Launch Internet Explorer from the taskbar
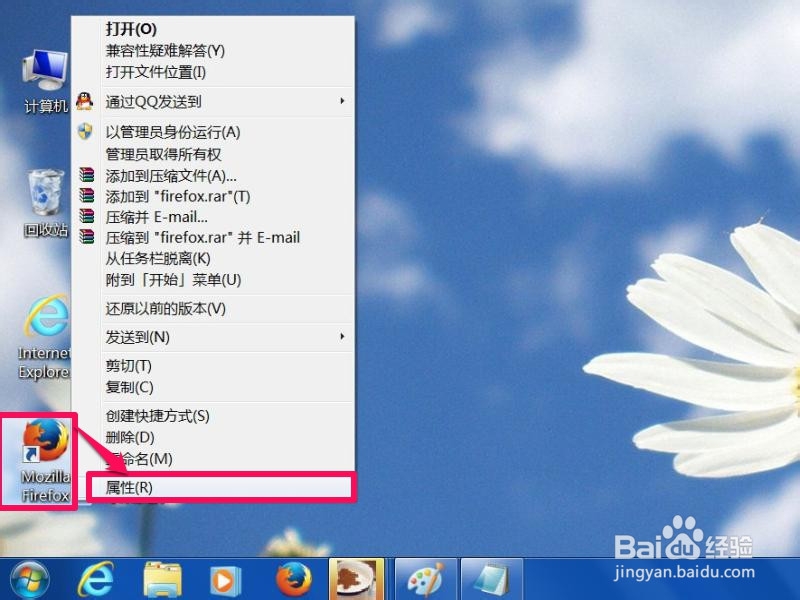The width and height of the screenshot is (800, 600). [96, 580]
